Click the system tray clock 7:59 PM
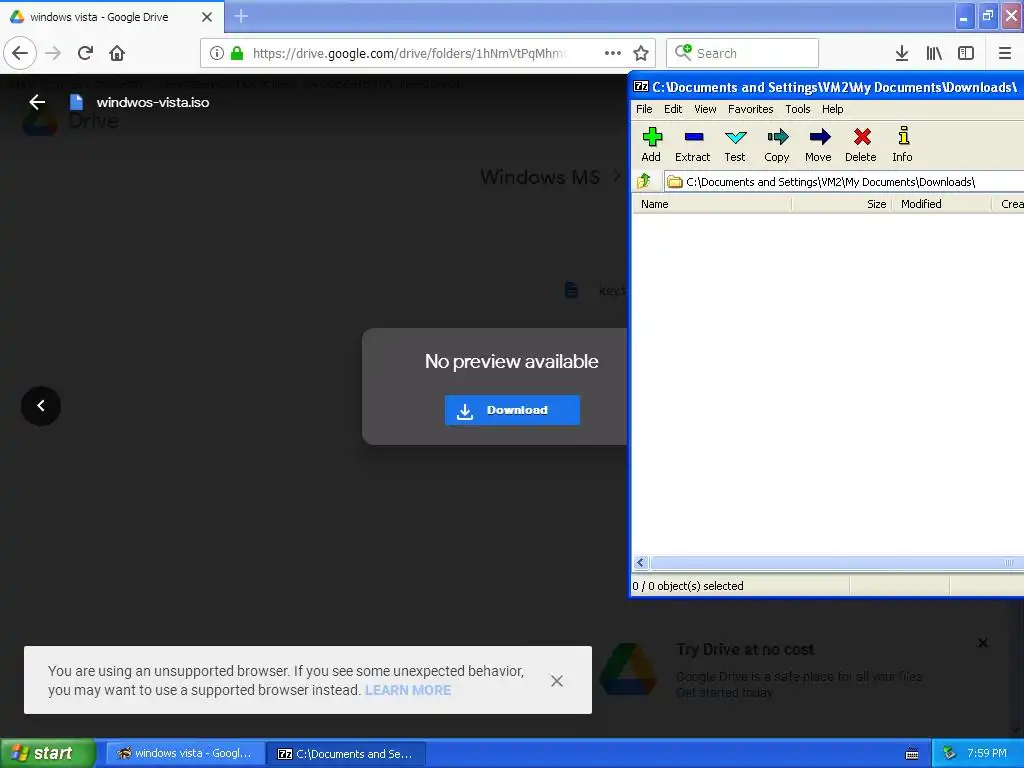 987,753
